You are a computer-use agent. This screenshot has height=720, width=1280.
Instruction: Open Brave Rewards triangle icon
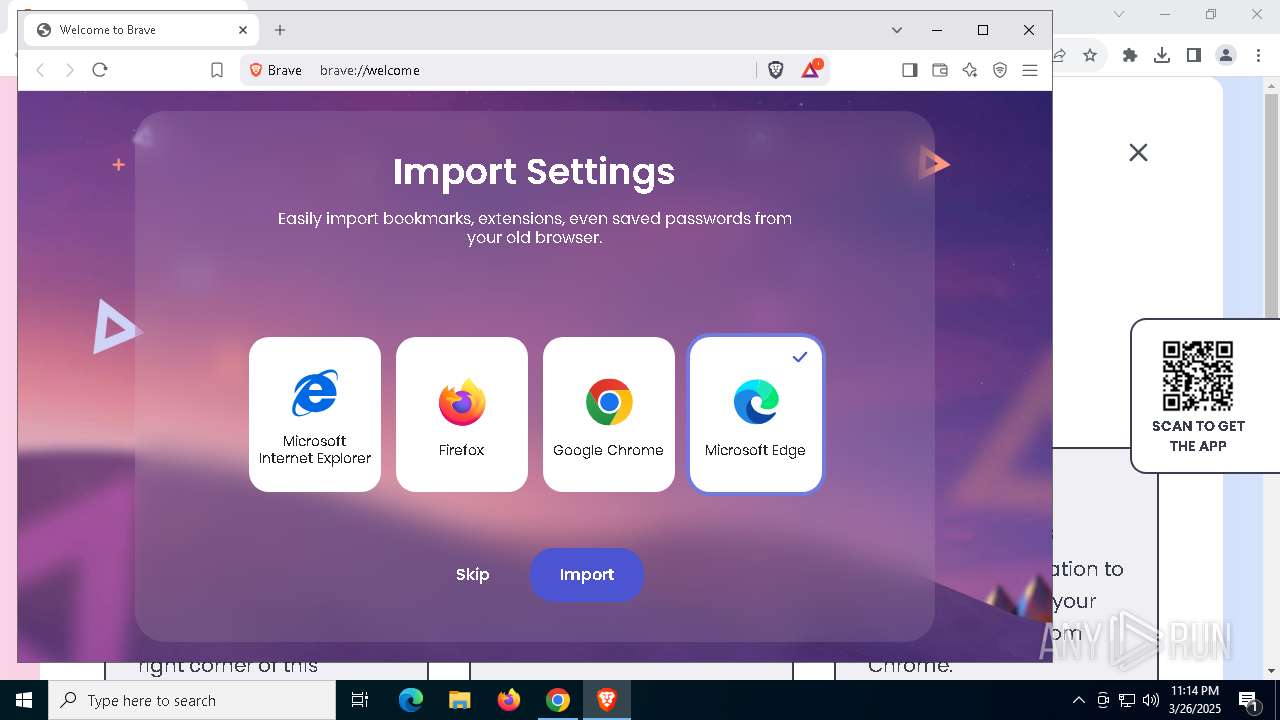811,70
